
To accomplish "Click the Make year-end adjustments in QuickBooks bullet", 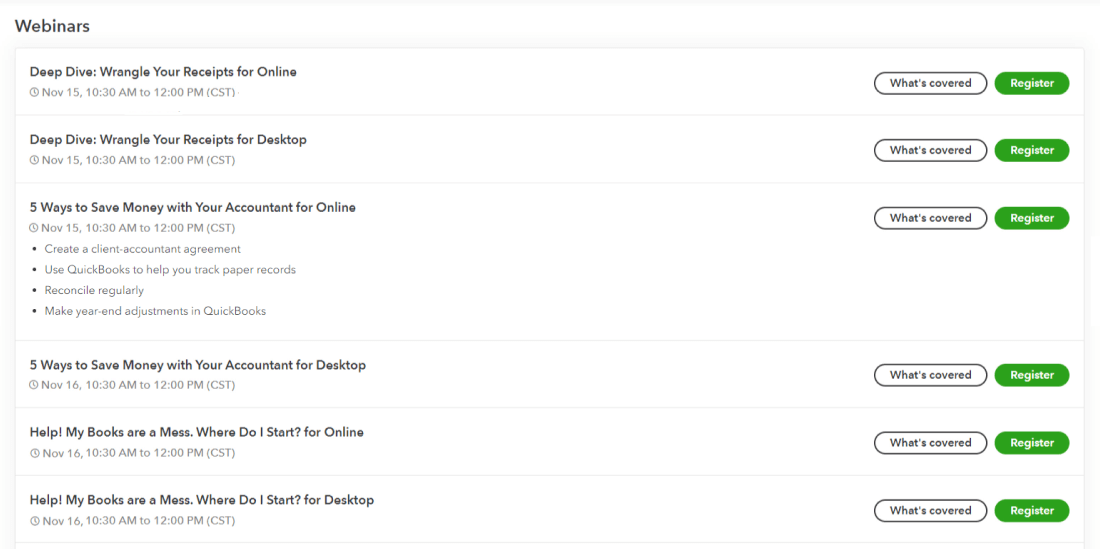I will click(x=155, y=311).
